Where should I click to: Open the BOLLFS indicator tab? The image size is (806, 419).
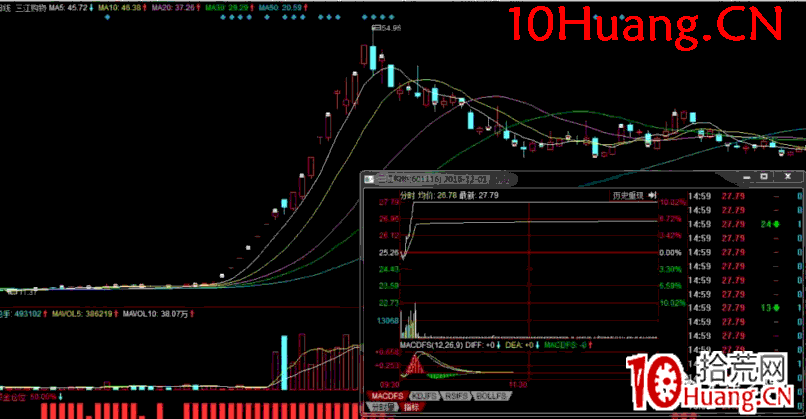point(491,396)
